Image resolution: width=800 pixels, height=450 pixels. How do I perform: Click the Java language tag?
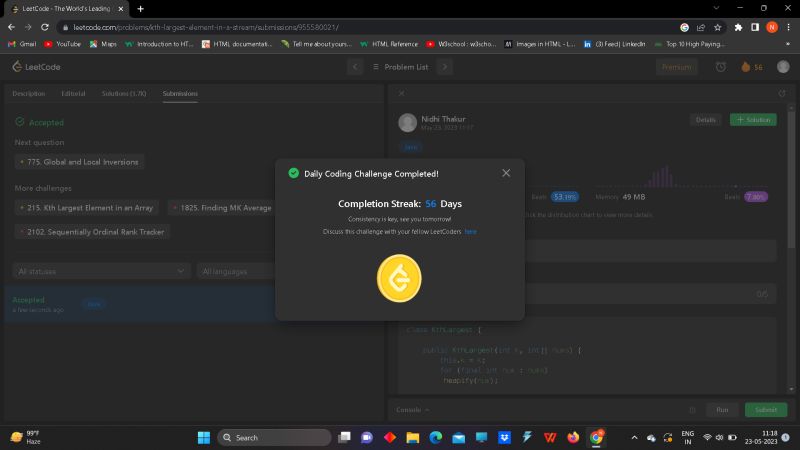pos(411,147)
